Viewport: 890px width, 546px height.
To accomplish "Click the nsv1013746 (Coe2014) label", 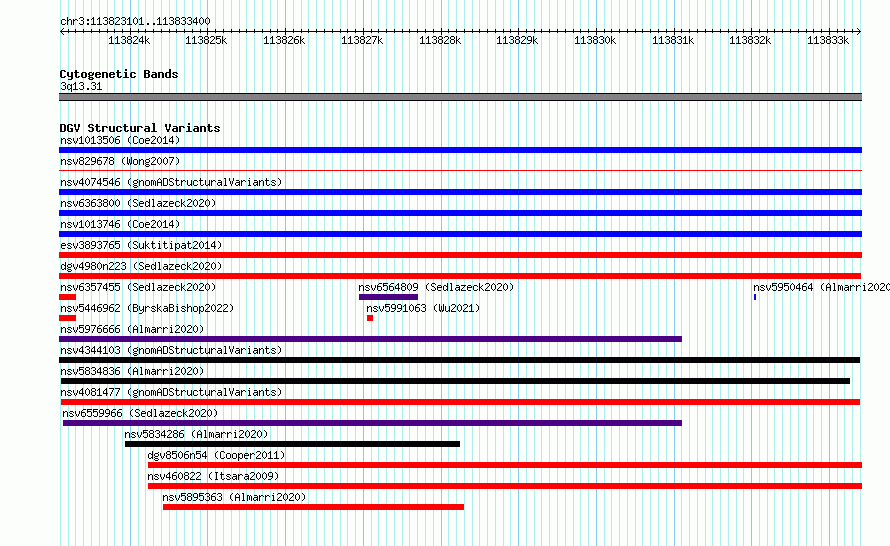I will [120, 224].
